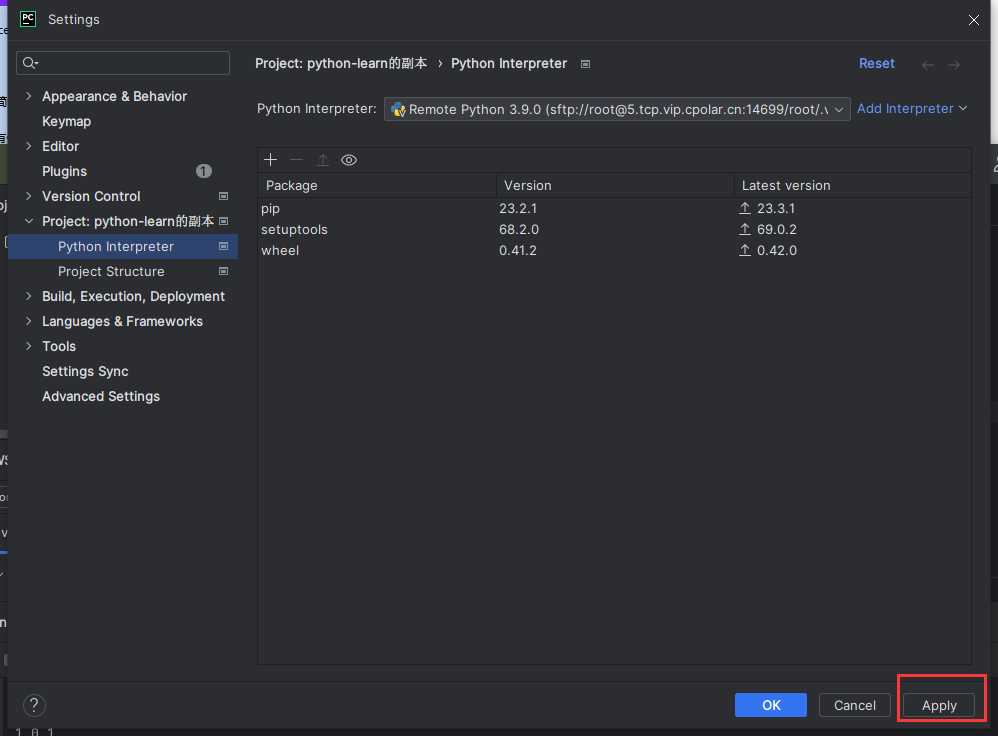Click the Apply button

click(x=939, y=705)
